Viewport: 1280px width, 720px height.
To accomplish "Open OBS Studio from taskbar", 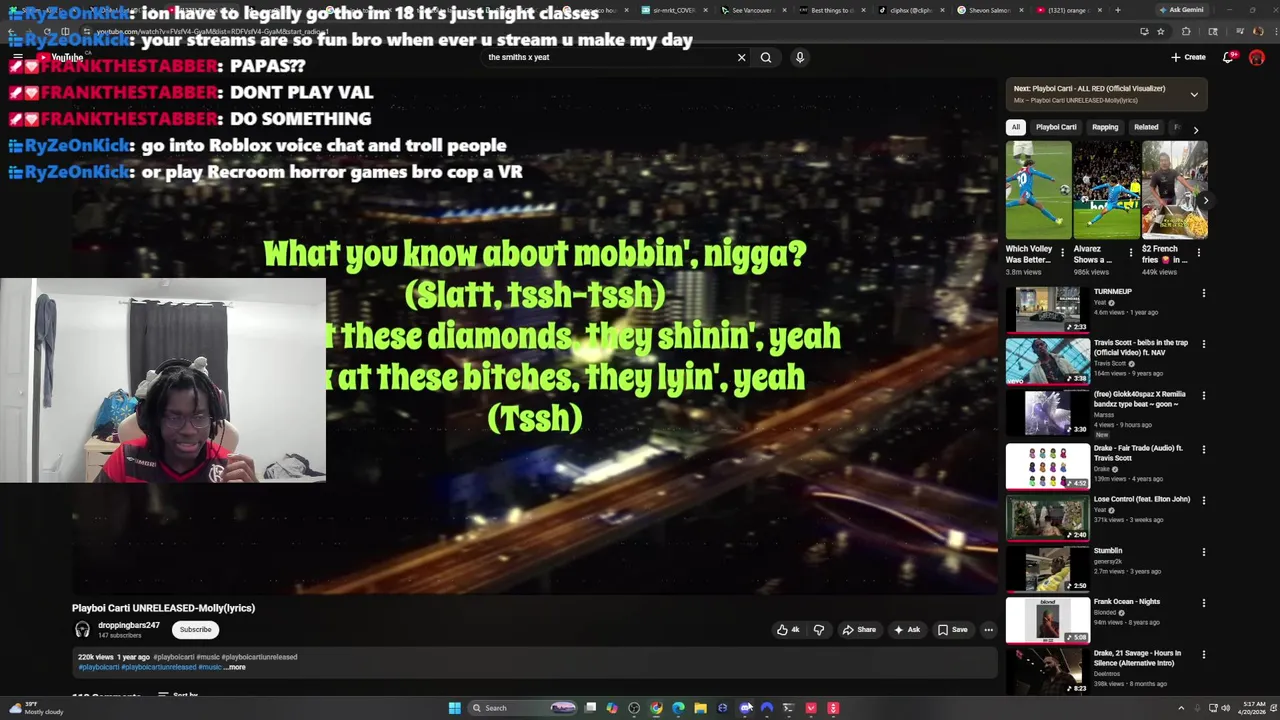I will click(x=634, y=708).
